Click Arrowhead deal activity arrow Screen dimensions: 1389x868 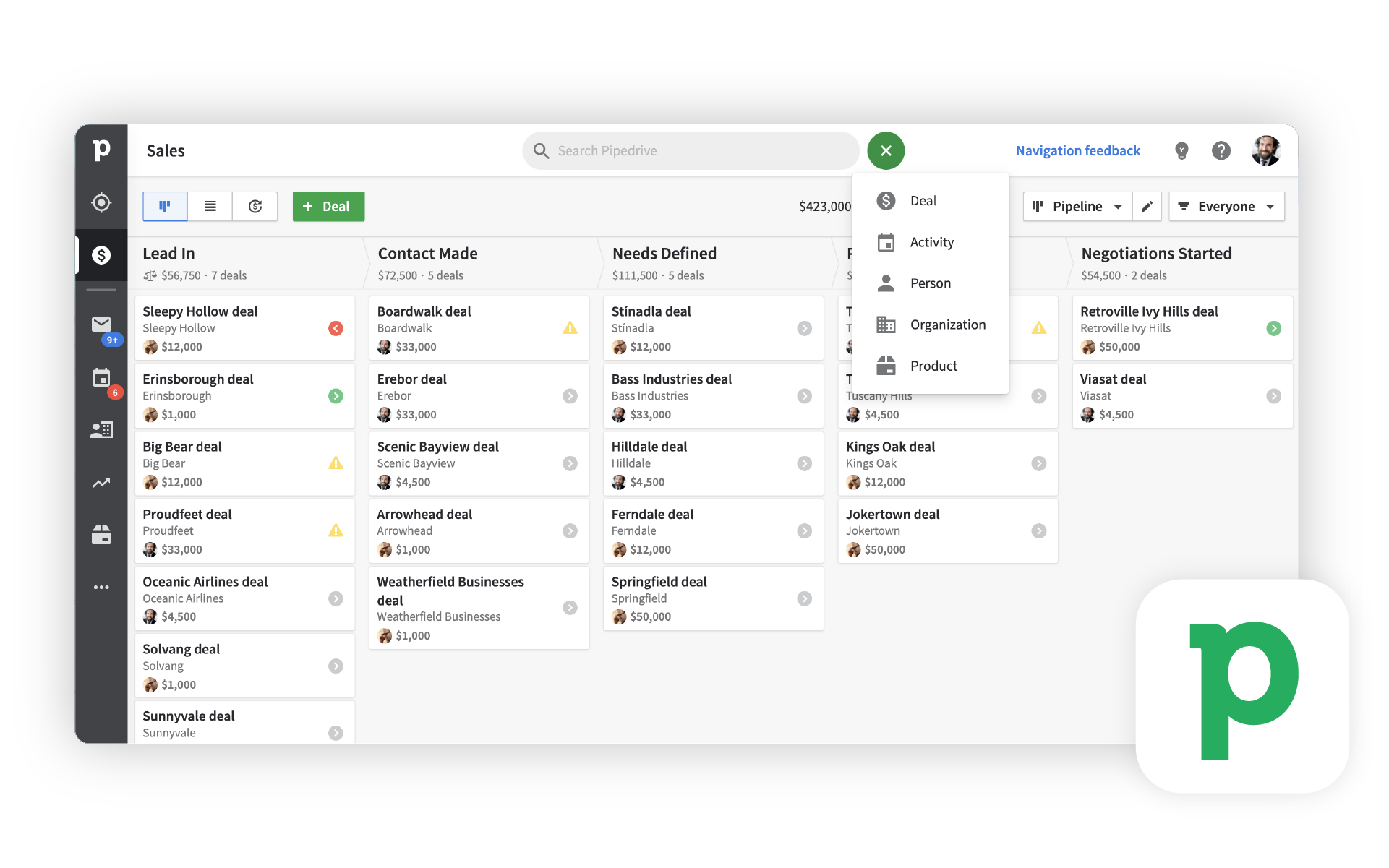[x=570, y=530]
